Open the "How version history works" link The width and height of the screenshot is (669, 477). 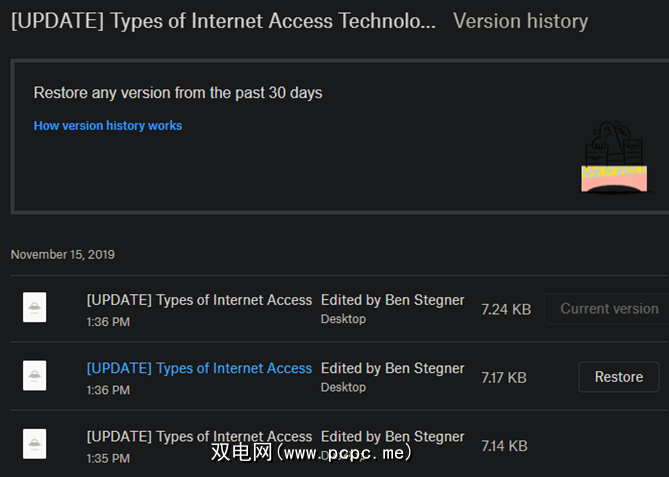click(x=108, y=126)
